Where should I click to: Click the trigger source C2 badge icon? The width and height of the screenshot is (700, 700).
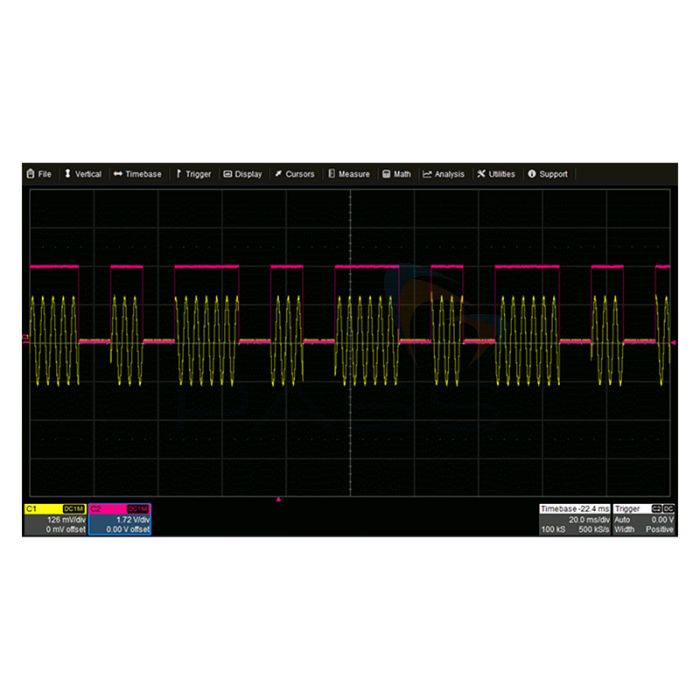[656, 509]
